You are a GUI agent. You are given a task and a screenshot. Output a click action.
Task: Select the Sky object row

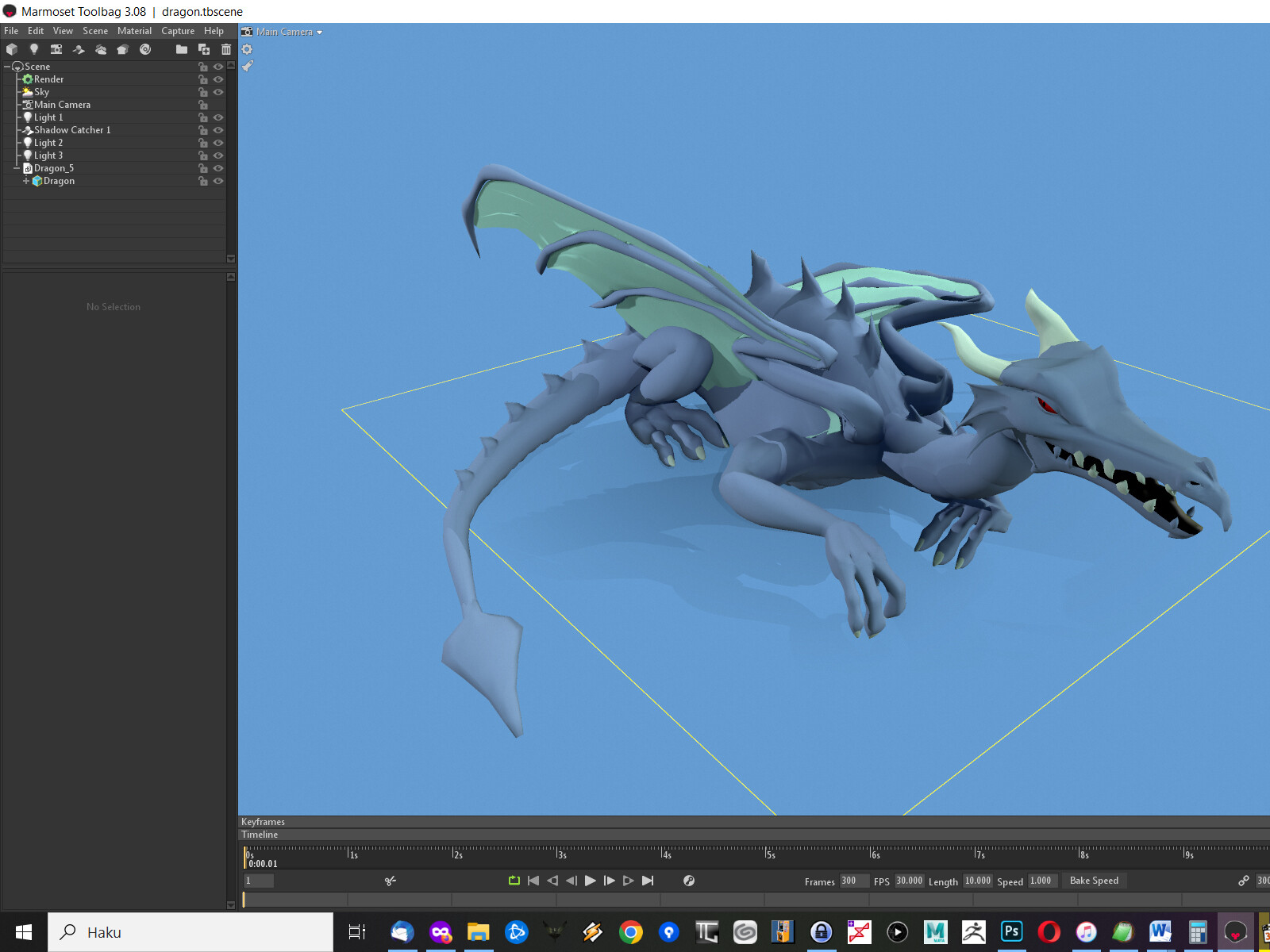pos(114,92)
